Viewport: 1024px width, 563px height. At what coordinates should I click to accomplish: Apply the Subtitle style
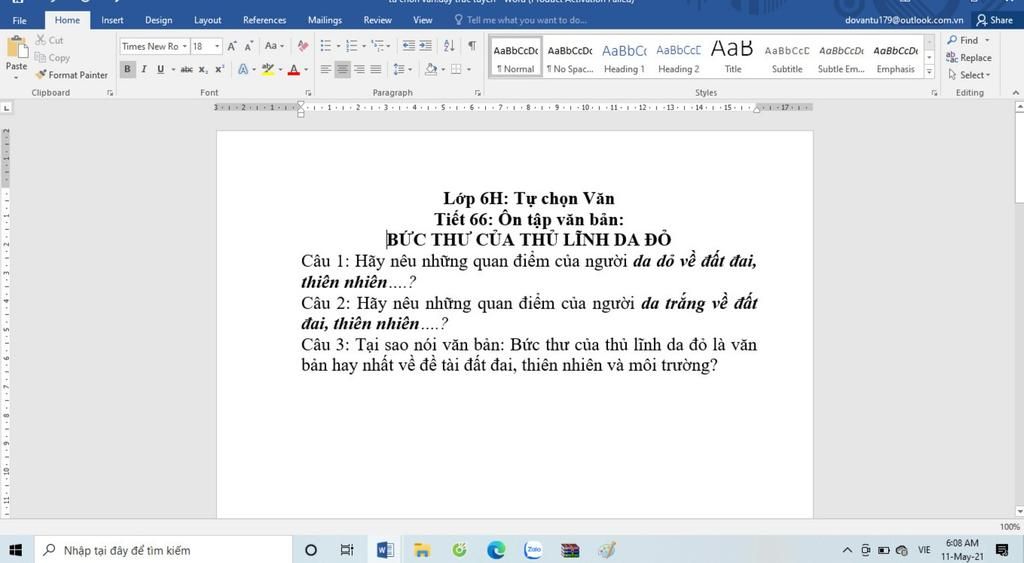tap(787, 57)
